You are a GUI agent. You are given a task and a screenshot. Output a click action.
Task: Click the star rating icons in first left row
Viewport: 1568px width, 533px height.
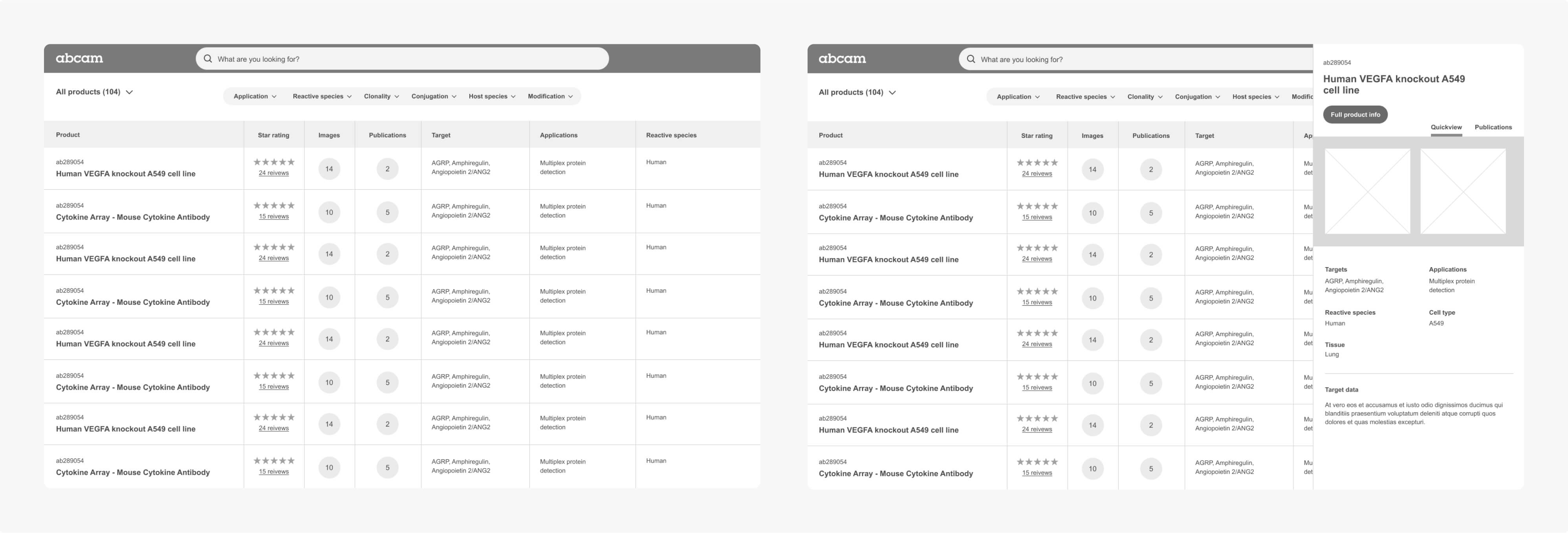(274, 162)
